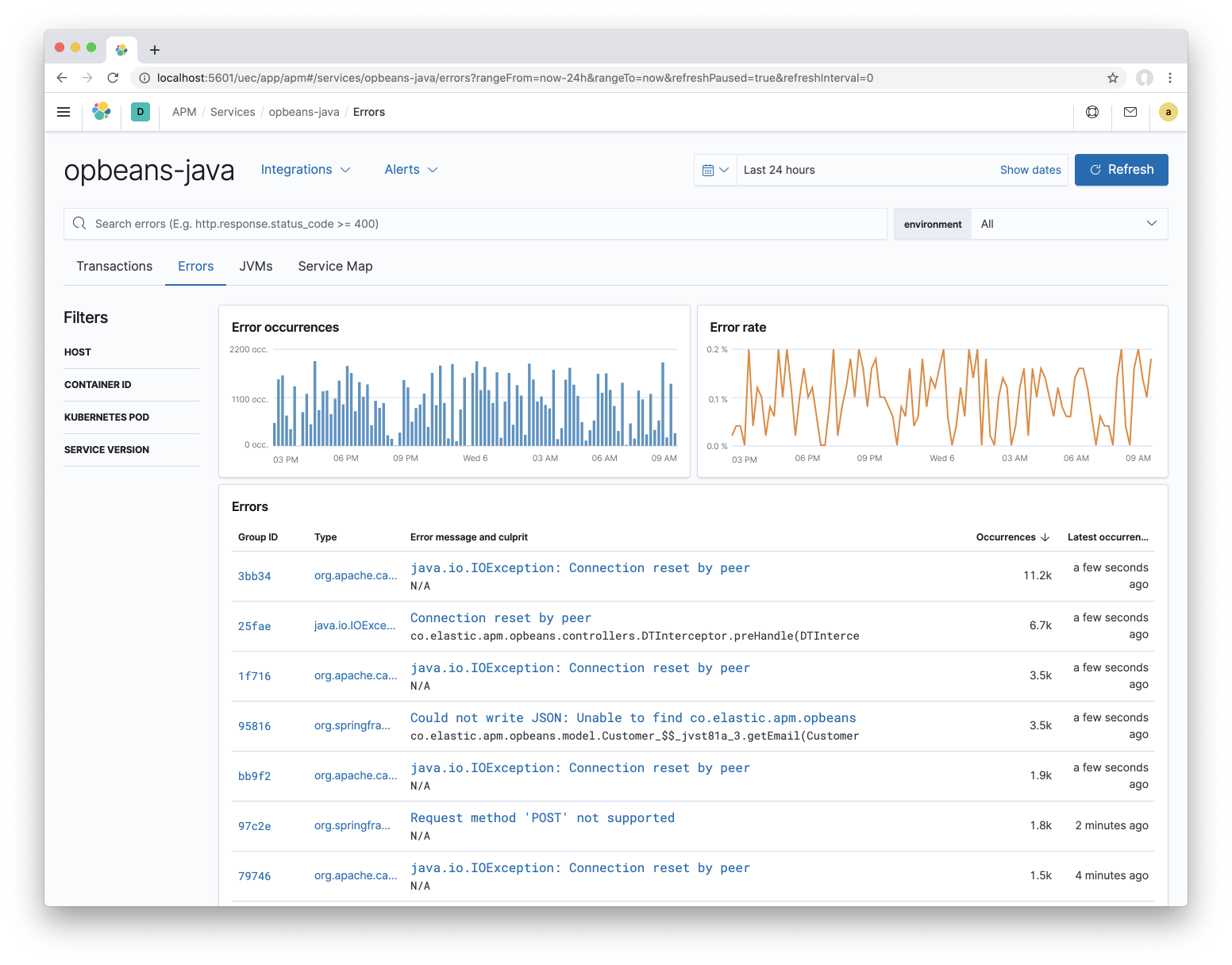Click the Elastic logo in the header
The image size is (1232, 965).
(x=102, y=112)
